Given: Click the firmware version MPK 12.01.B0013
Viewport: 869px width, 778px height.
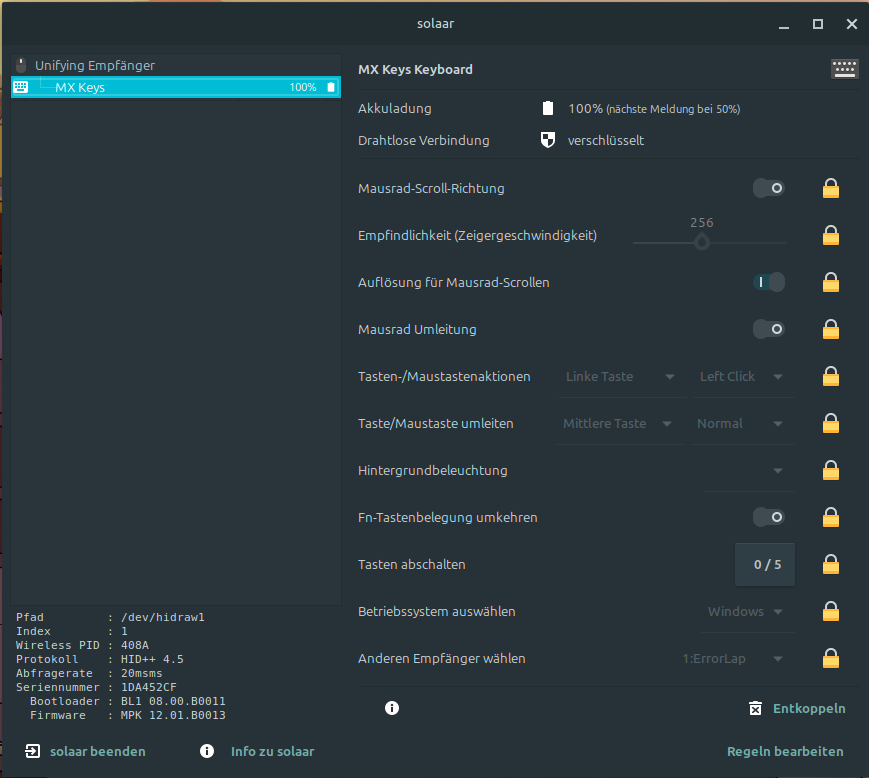Looking at the screenshot, I should pyautogui.click(x=173, y=715).
